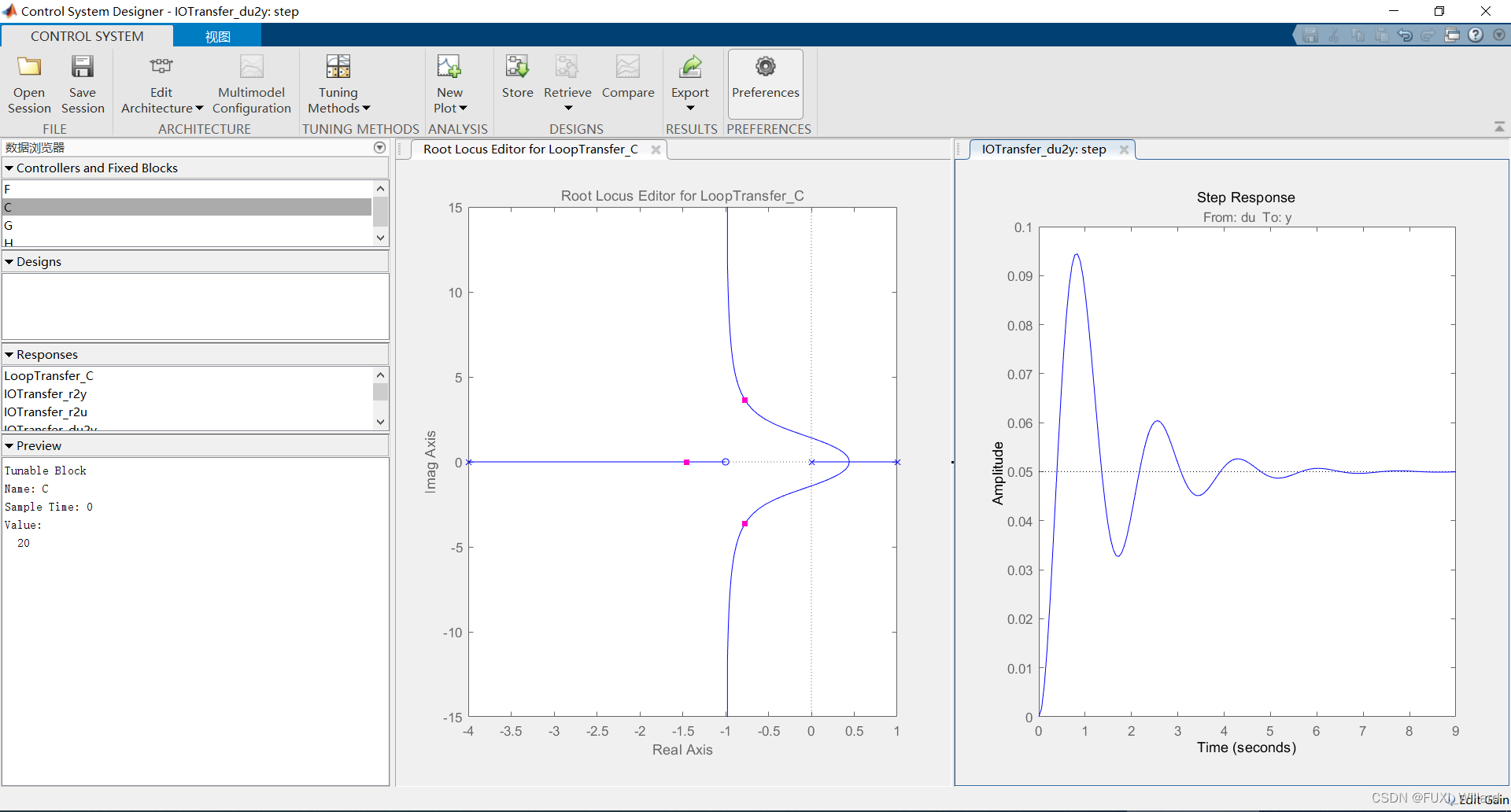The width and height of the screenshot is (1511, 812).
Task: Open the help question mark
Action: click(1476, 35)
